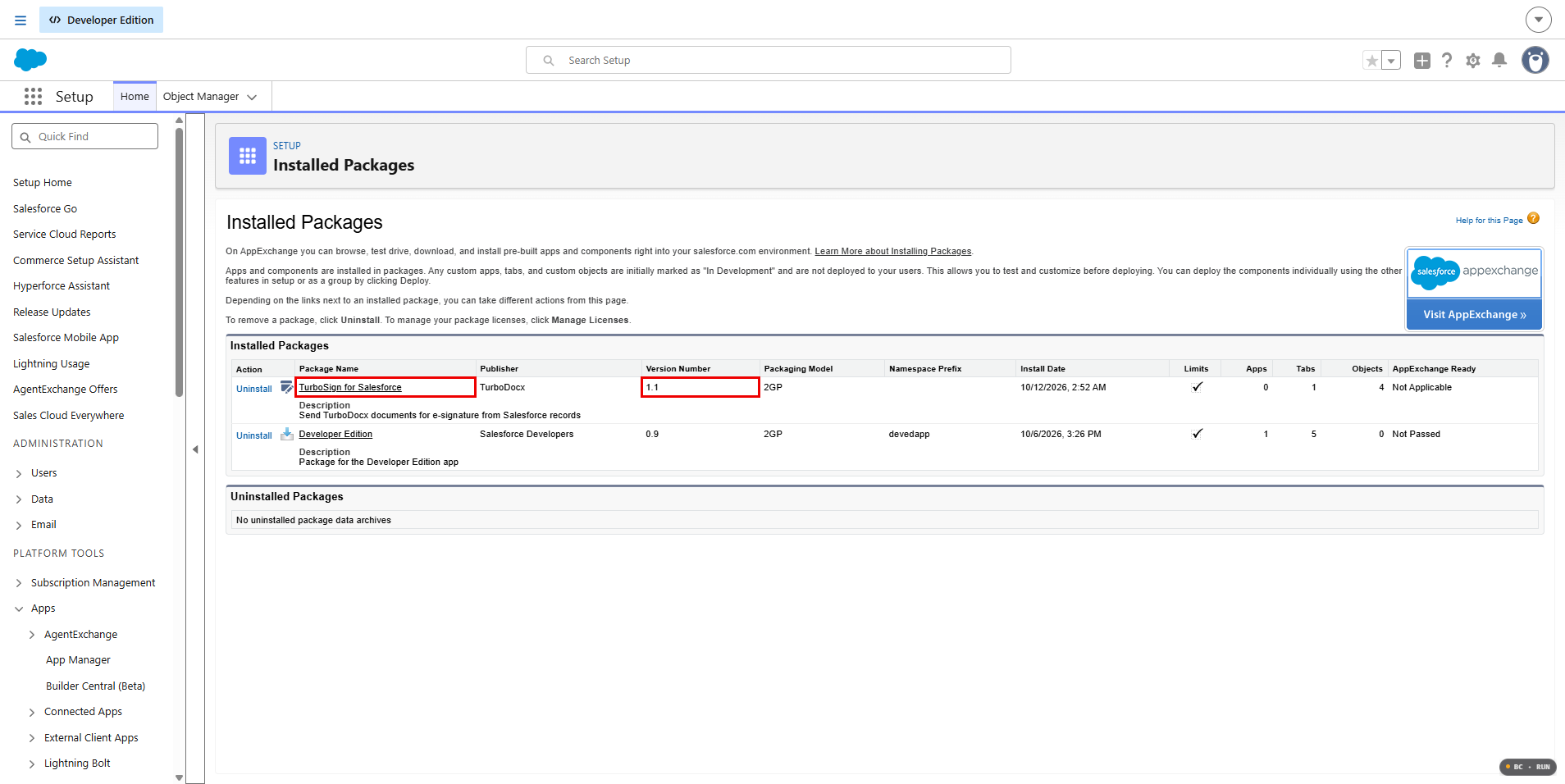Viewport: 1565px width, 784px height.
Task: Open App Manager in the sidebar
Action: pos(78,660)
